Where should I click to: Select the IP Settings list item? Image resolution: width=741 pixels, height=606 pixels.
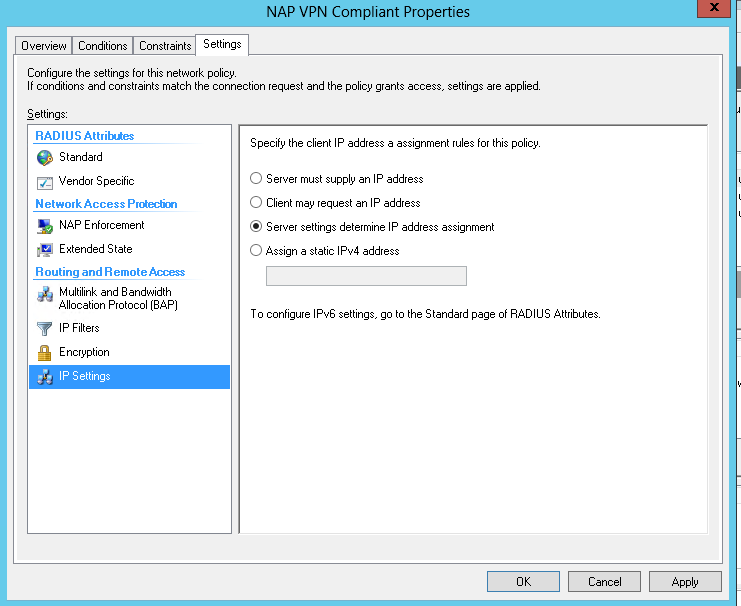pyautogui.click(x=129, y=377)
